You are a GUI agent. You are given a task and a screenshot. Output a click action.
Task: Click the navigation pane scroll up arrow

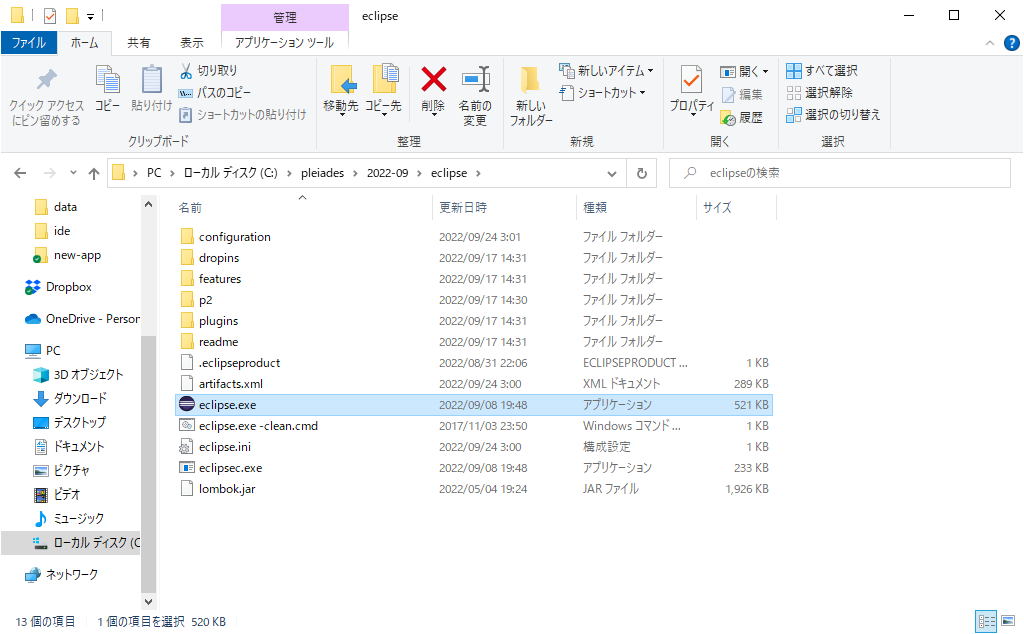pyautogui.click(x=148, y=204)
